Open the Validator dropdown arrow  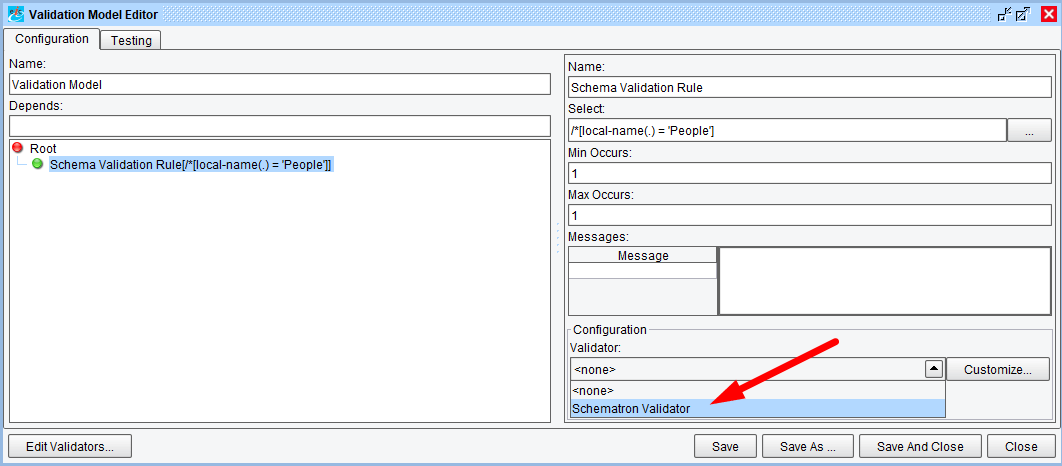coord(932,369)
